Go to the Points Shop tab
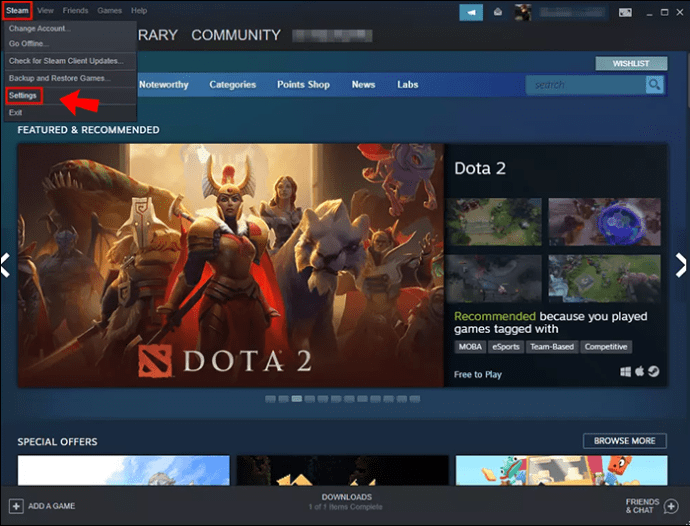The height and width of the screenshot is (526, 690). click(x=303, y=85)
